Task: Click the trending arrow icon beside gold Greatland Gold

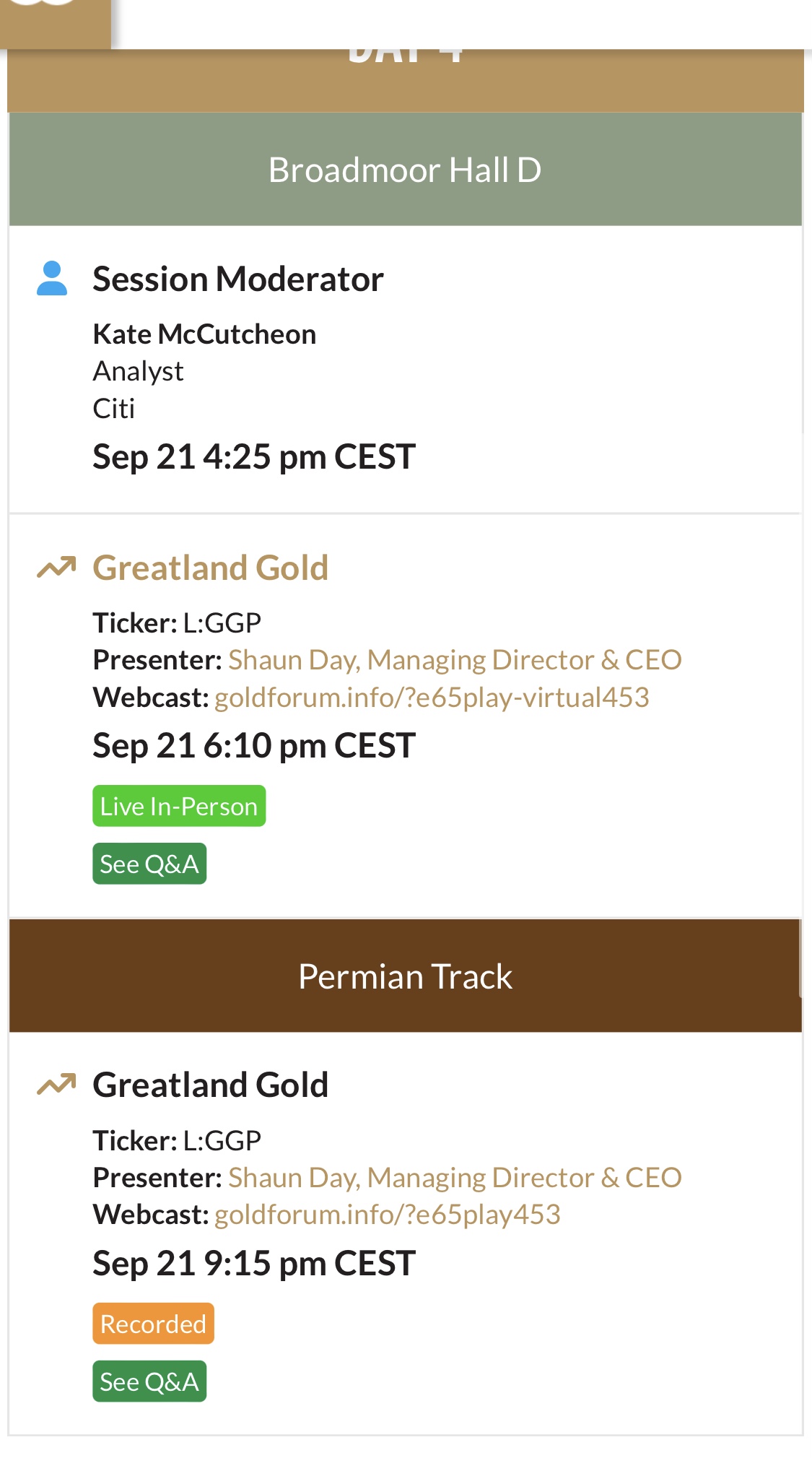Action: coord(56,568)
